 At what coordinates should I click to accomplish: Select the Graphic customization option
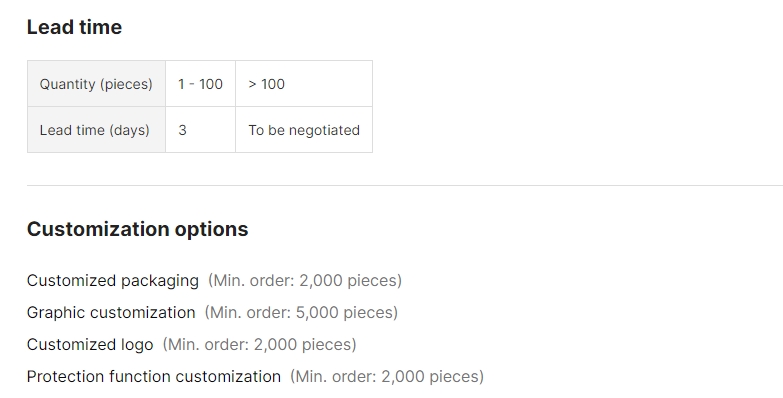[x=111, y=313]
